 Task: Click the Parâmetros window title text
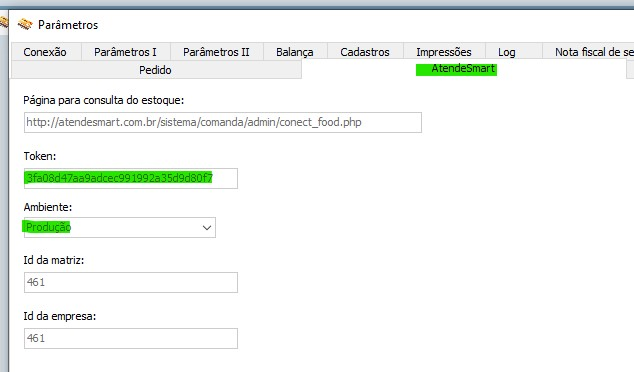click(68, 25)
